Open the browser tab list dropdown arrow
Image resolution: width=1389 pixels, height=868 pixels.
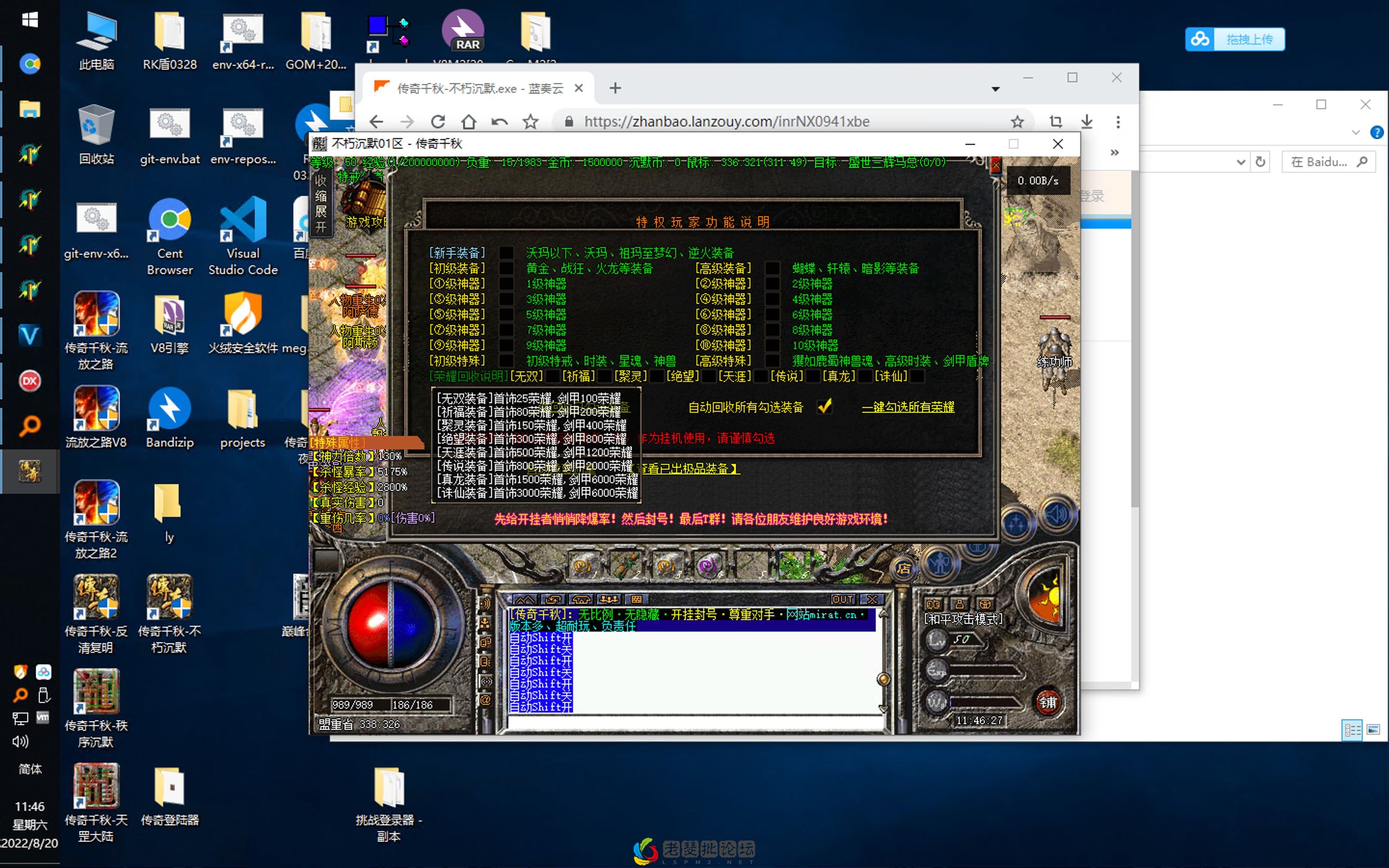995,89
